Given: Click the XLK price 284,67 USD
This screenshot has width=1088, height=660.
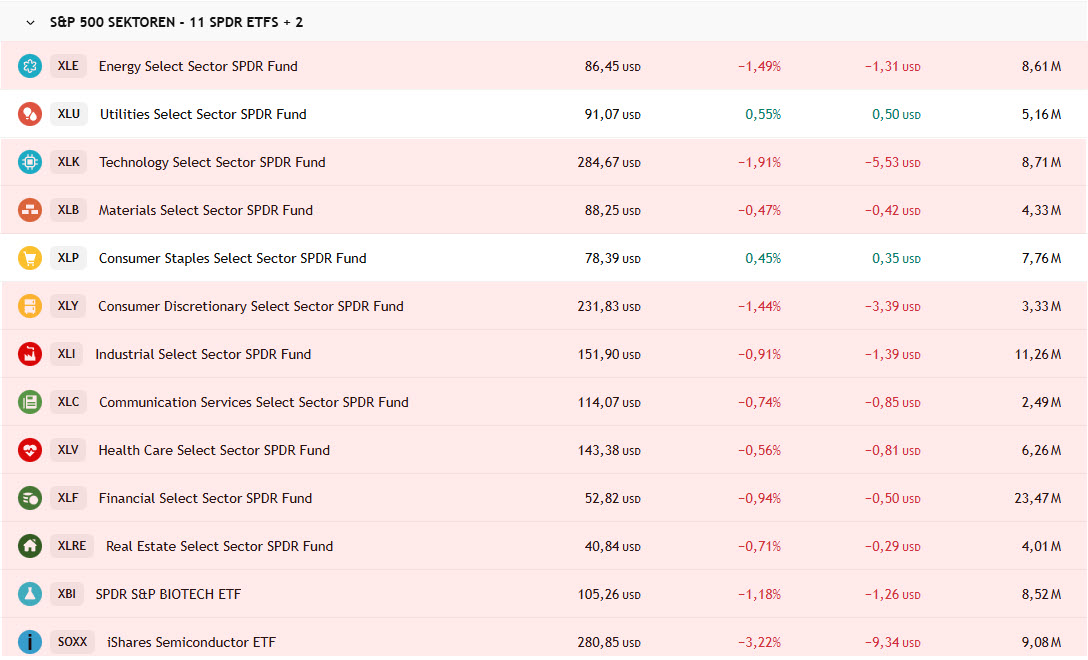Looking at the screenshot, I should pyautogui.click(x=608, y=162).
